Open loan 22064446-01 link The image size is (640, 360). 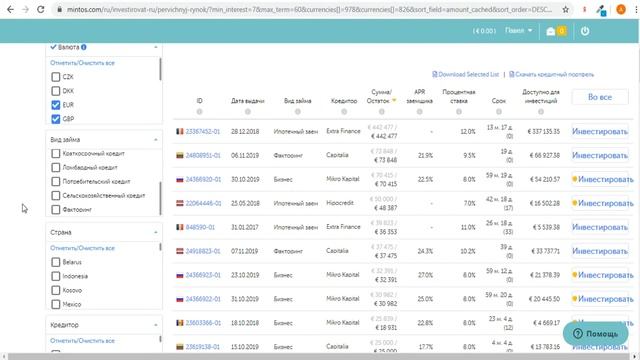point(203,203)
